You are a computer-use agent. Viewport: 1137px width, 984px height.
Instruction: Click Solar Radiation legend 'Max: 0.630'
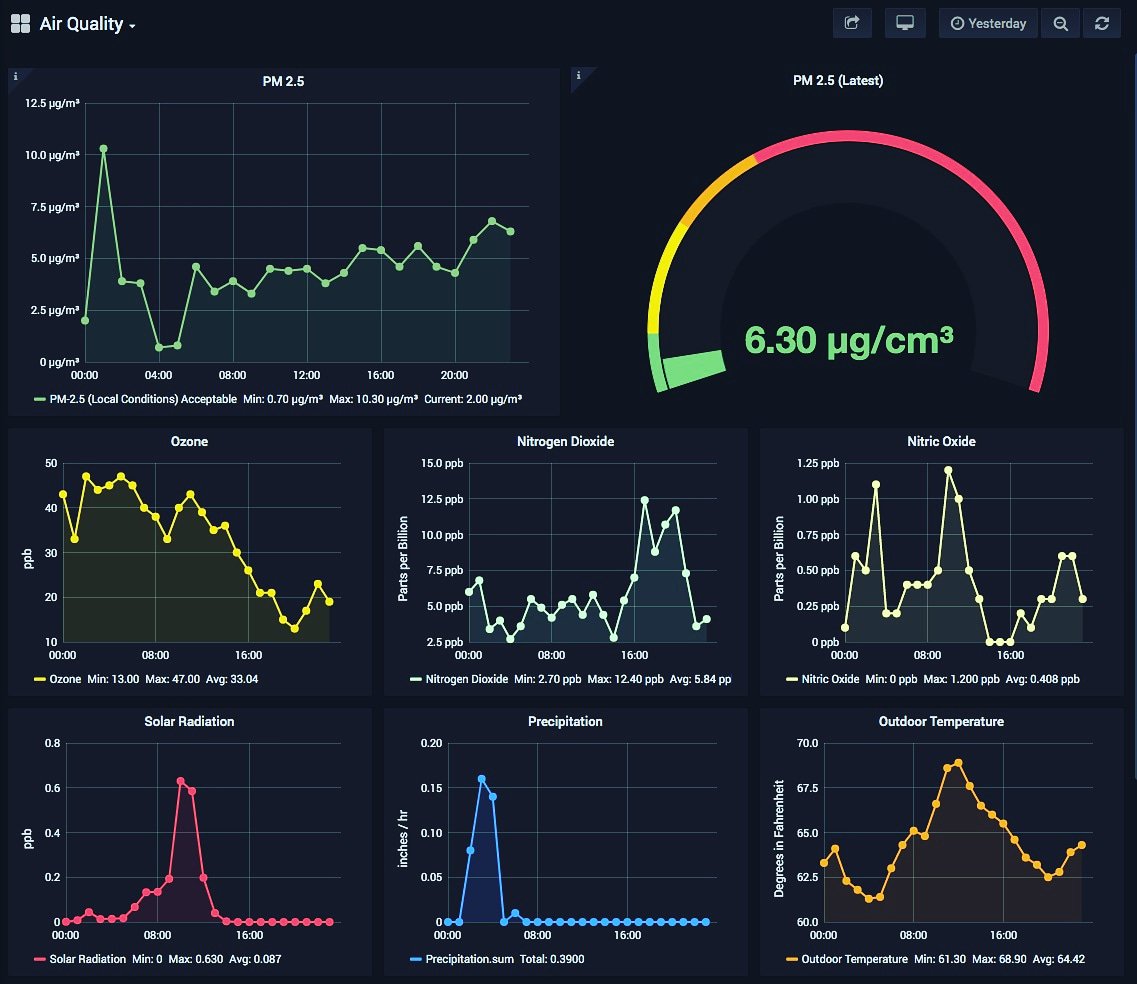coord(196,959)
